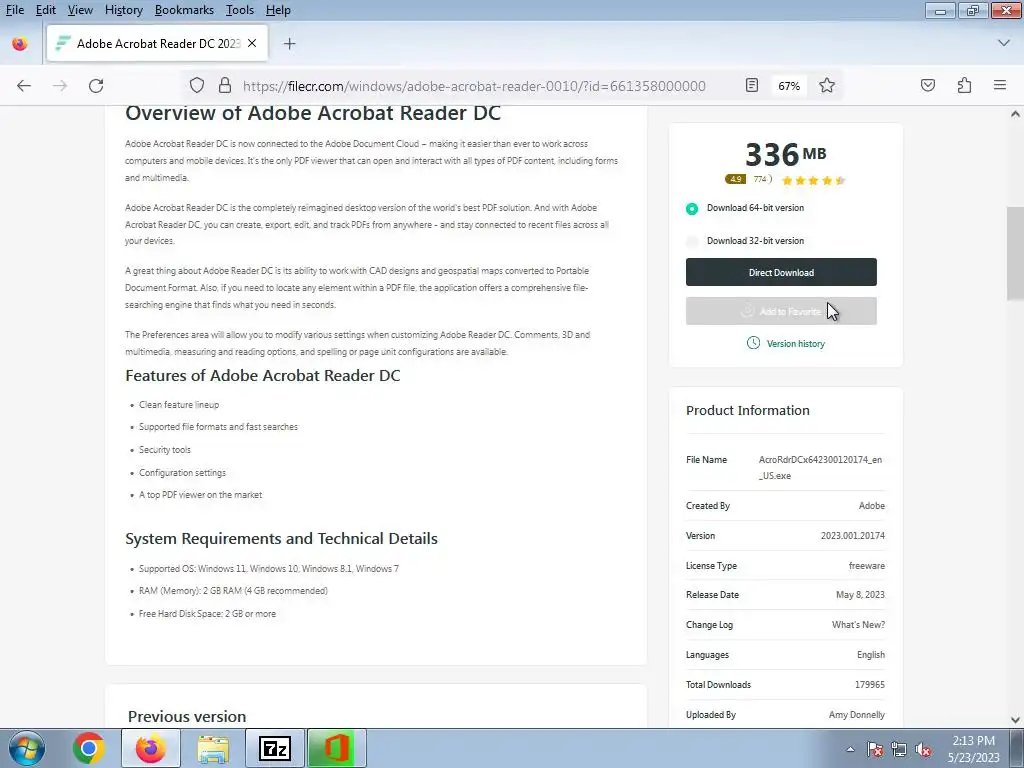
Task: Open the Extensions puzzle icon
Action: [964, 86]
